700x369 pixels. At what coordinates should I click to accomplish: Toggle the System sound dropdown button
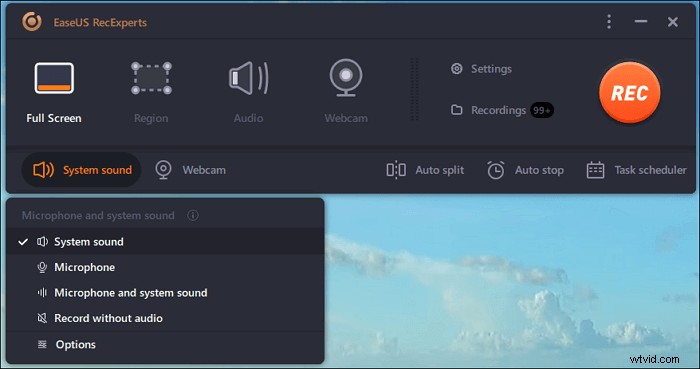(x=82, y=170)
